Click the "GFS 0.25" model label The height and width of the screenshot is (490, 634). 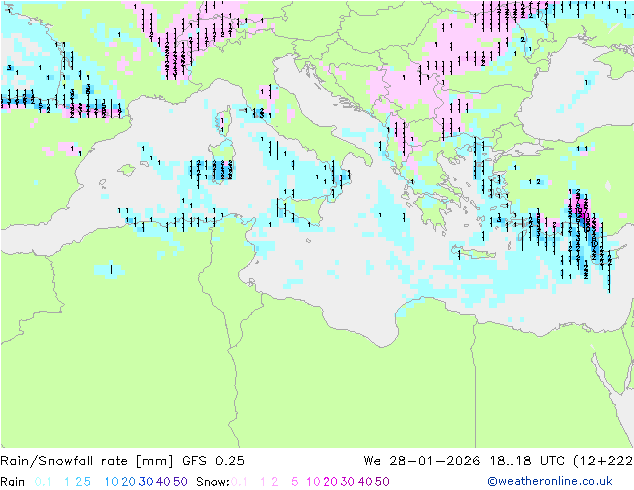click(213, 461)
